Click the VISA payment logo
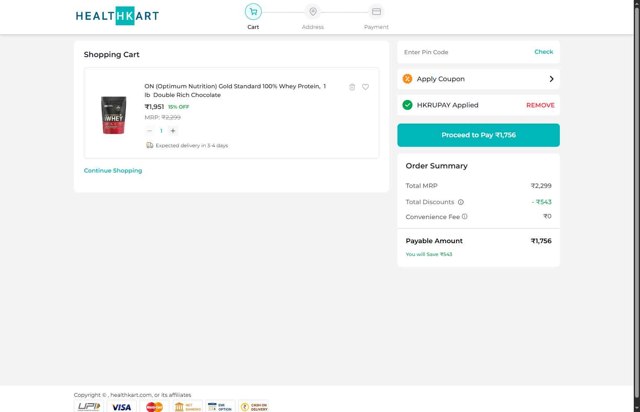This screenshot has height=412, width=640. (122, 407)
